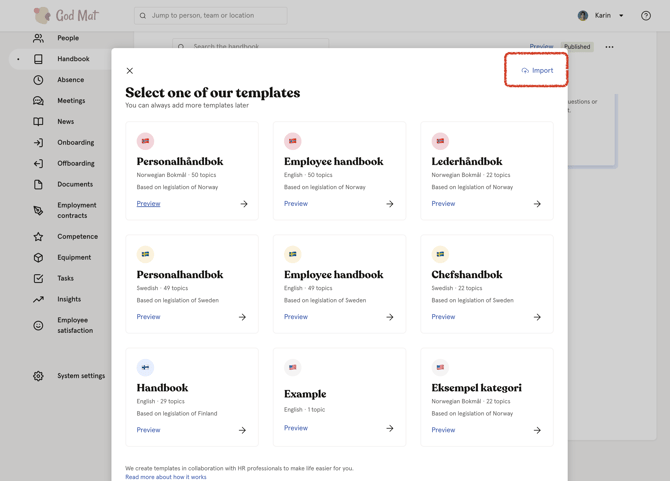Viewport: 670px width, 481px height.
Task: Preview the Norwegian Personalhåndbok template
Action: click(148, 204)
